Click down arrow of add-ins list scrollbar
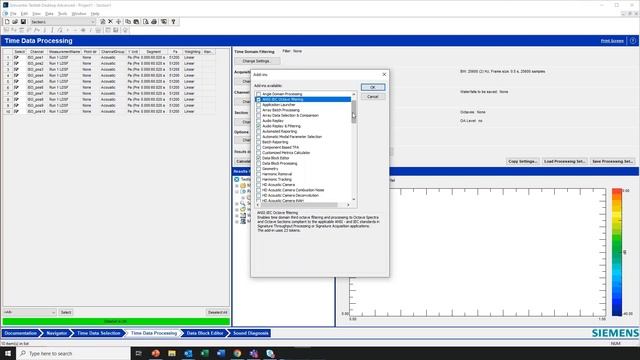The height and width of the screenshot is (360, 640). (x=354, y=199)
